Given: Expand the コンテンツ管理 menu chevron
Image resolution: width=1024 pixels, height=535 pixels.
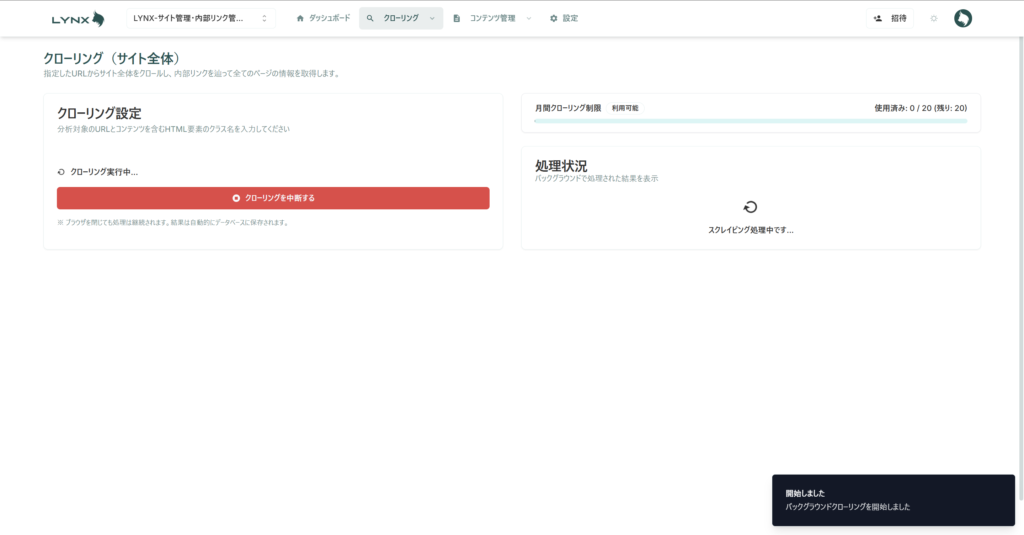Looking at the screenshot, I should 528,18.
